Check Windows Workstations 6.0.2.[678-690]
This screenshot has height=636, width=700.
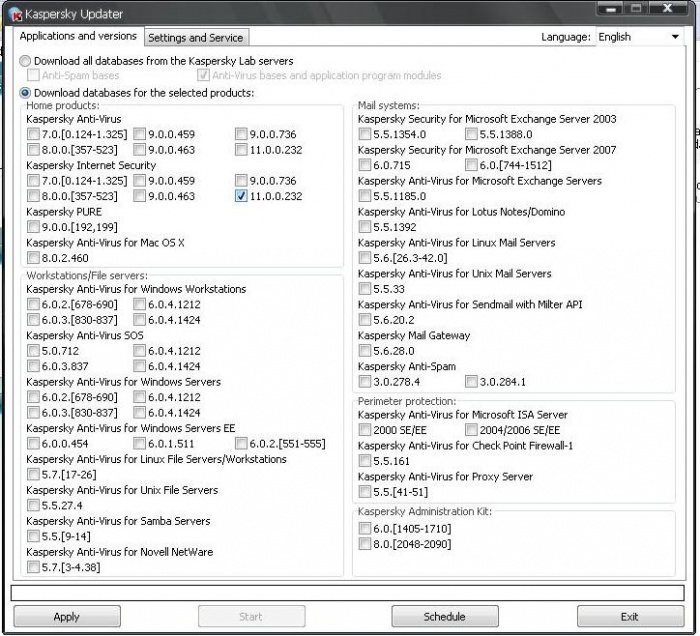pos(33,304)
